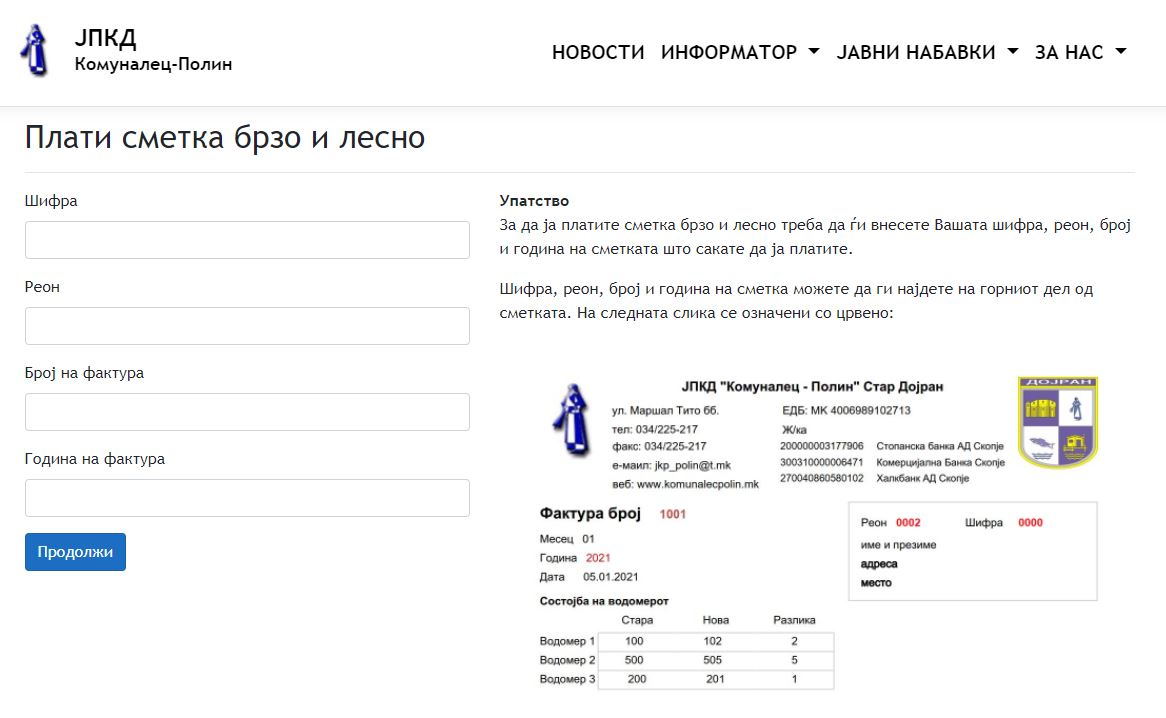The width and height of the screenshot is (1166, 718).
Task: Click the red Шифра value 0000
Action: point(1030,523)
